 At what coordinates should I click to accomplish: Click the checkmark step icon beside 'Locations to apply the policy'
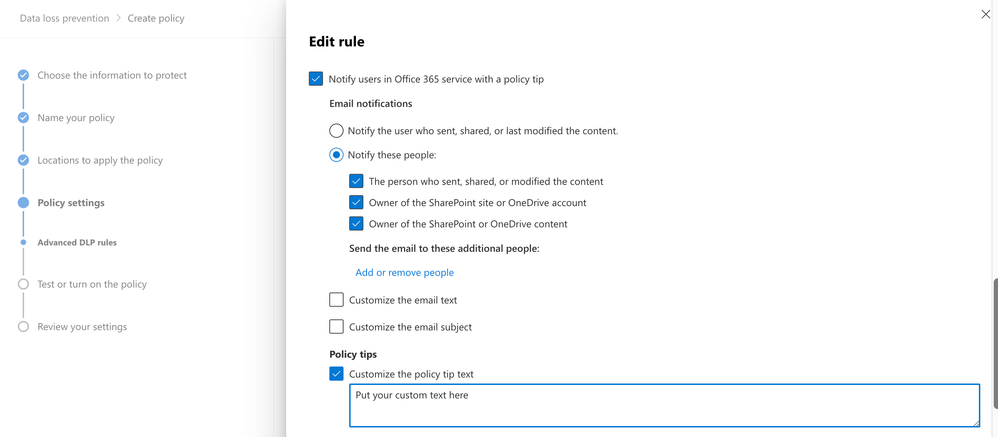tap(23, 160)
